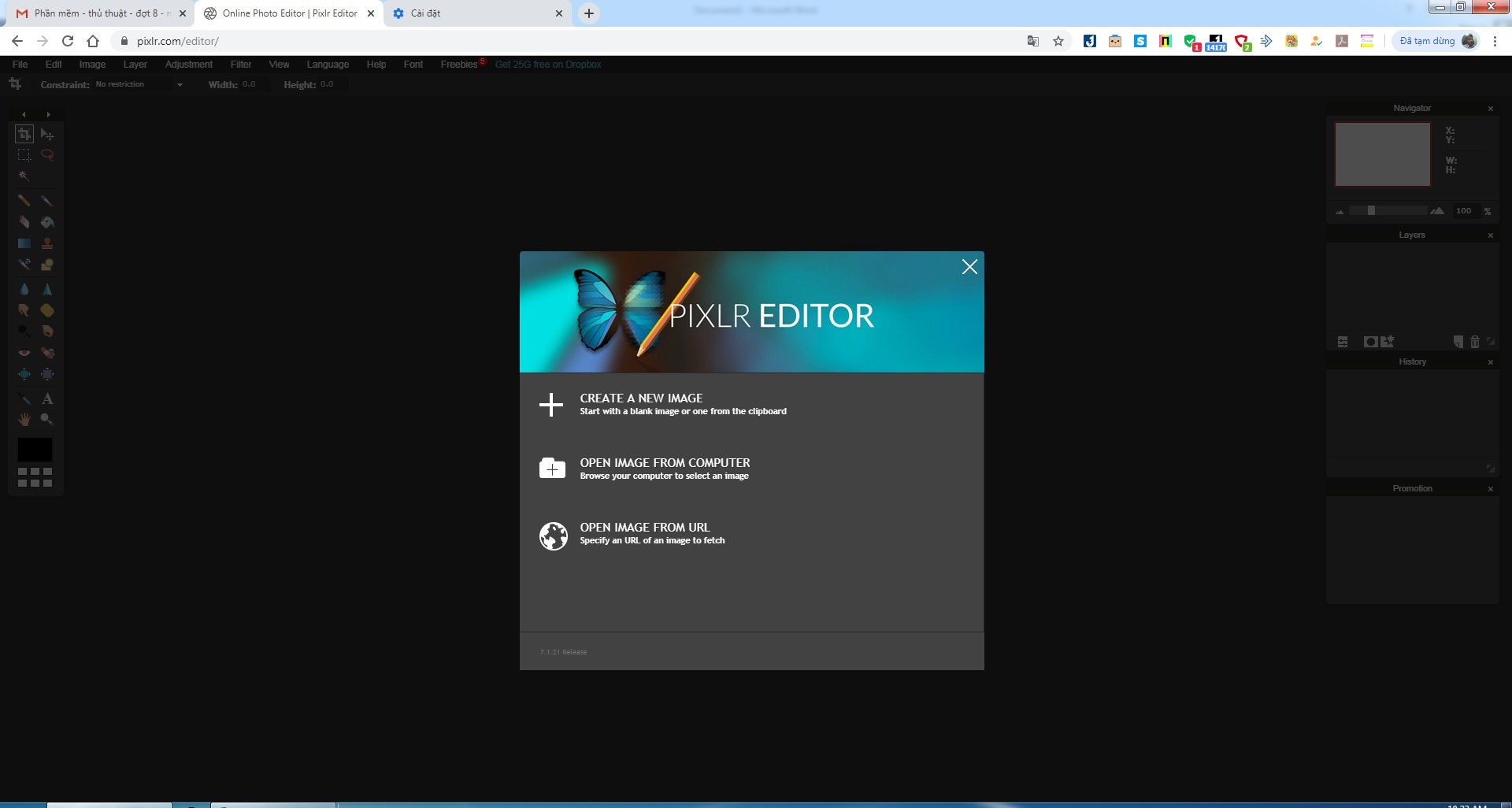Click Get 25G free on Dropbox link
The image size is (1512, 808).
(x=548, y=65)
